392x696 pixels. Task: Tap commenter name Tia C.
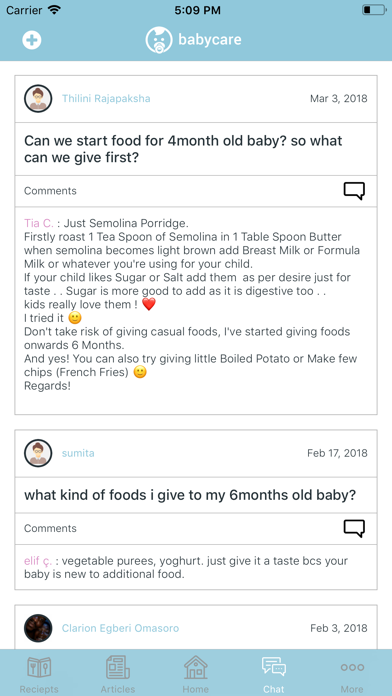tap(39, 223)
